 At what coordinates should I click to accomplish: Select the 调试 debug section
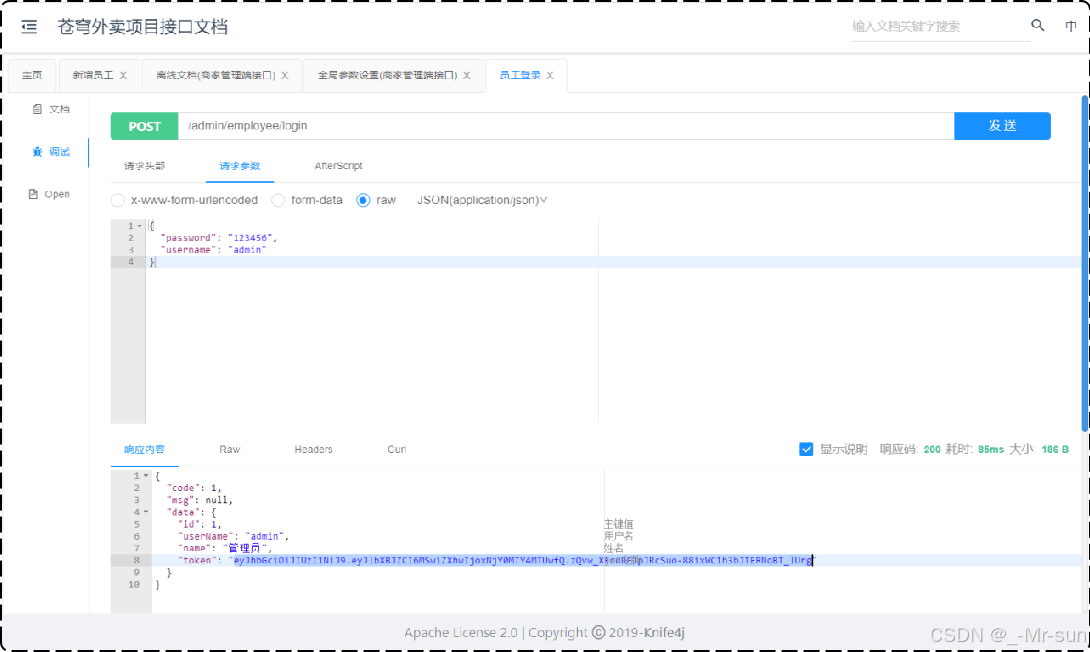(51, 152)
